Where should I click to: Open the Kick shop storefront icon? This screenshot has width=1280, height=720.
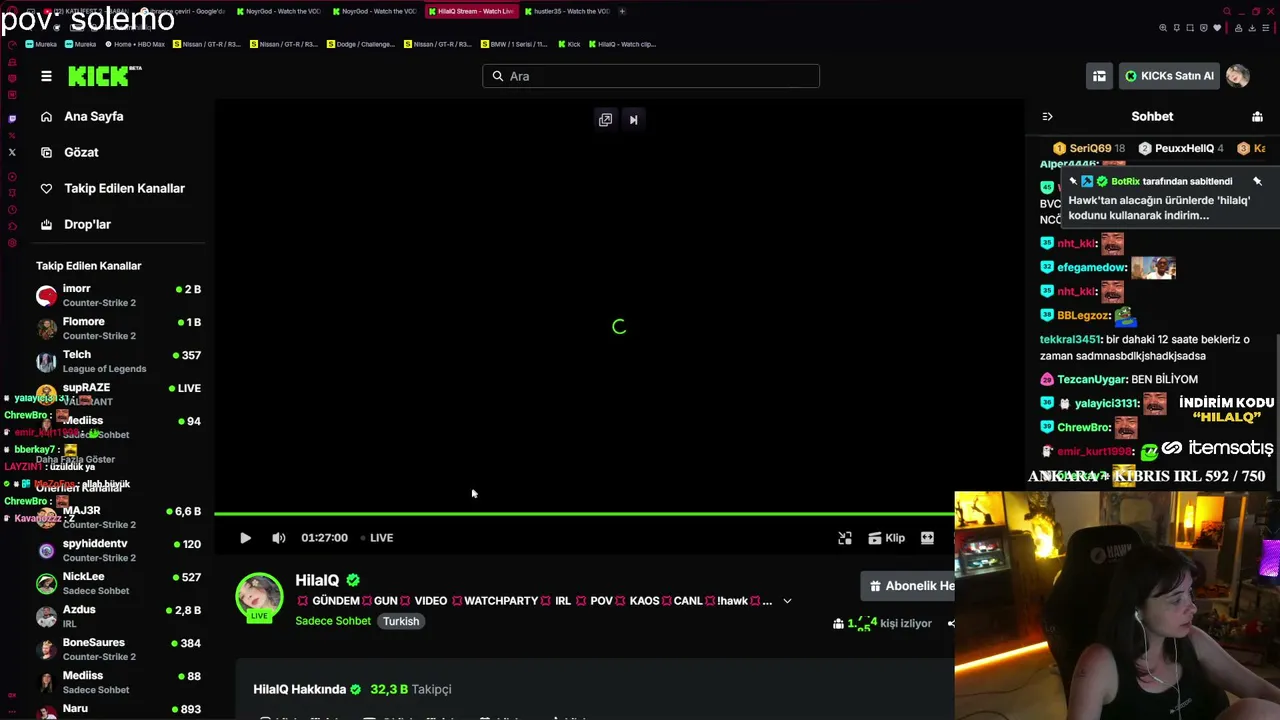[x=1099, y=76]
